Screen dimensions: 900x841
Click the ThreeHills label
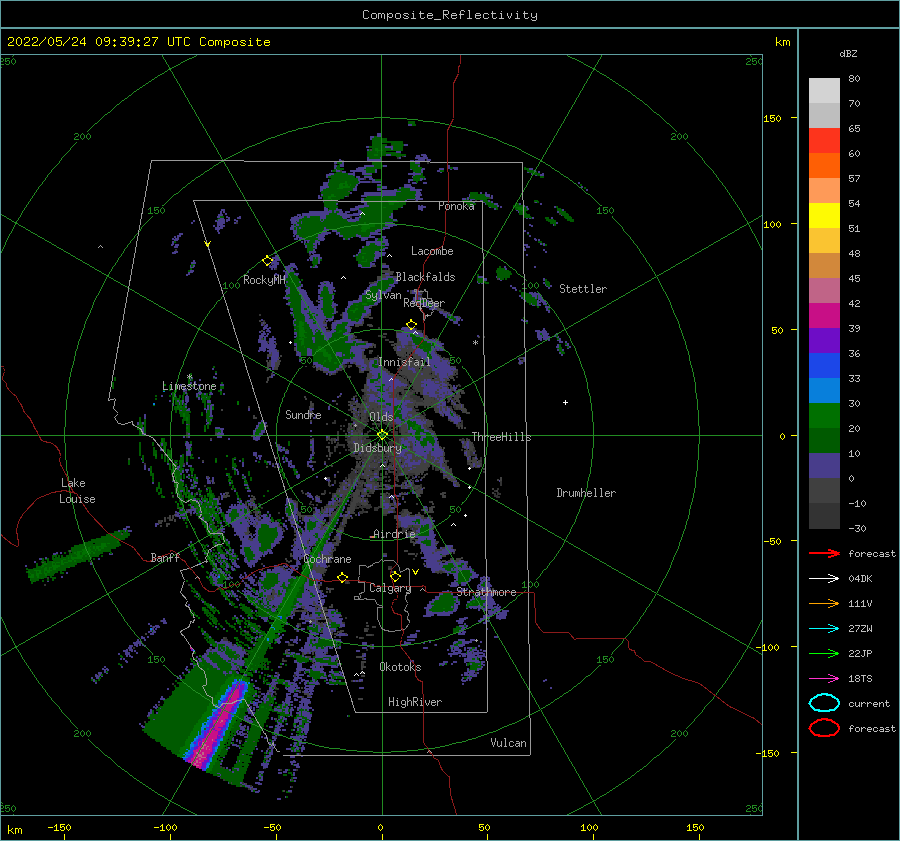(x=502, y=437)
